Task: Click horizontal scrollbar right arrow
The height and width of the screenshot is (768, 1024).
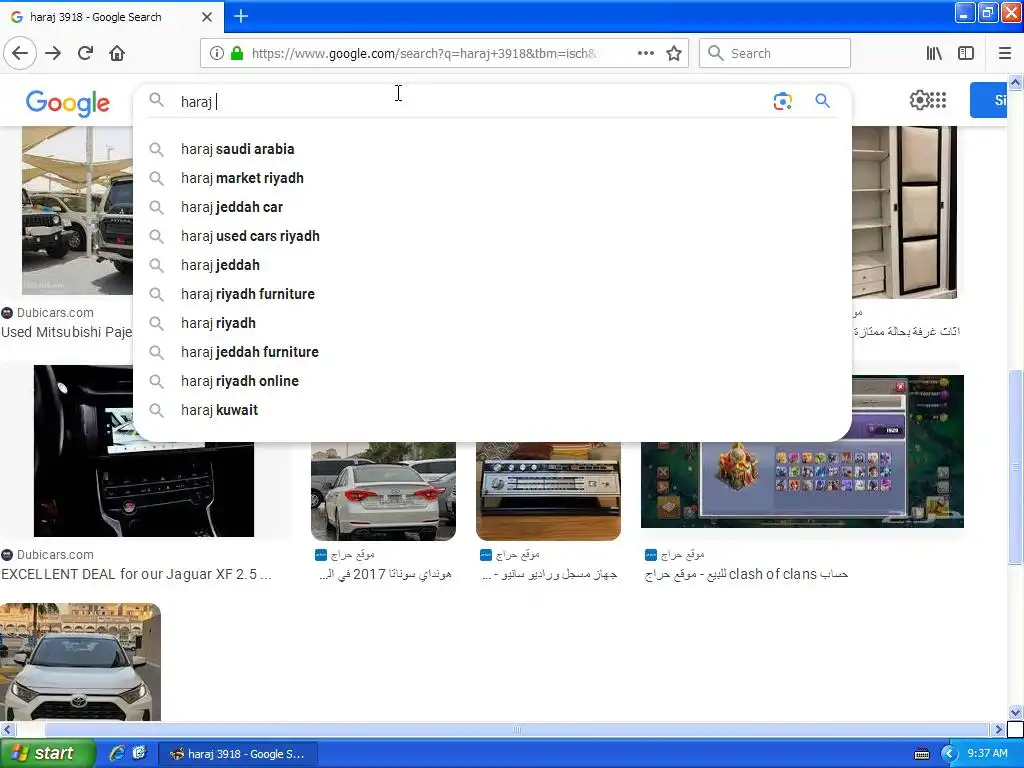Action: coord(999,729)
